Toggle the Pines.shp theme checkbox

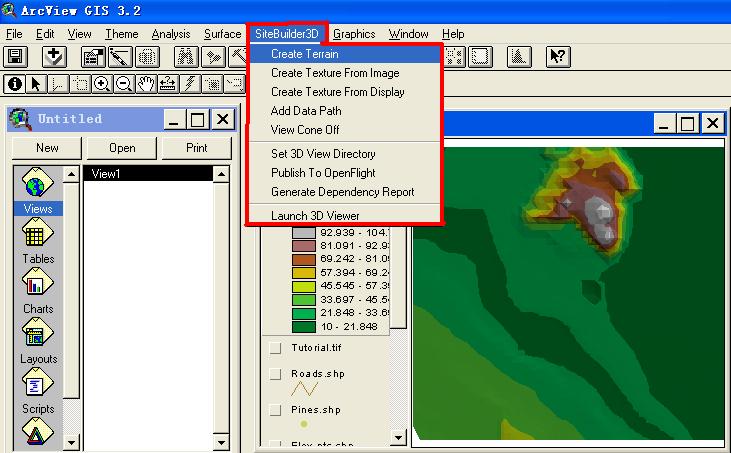click(x=276, y=410)
